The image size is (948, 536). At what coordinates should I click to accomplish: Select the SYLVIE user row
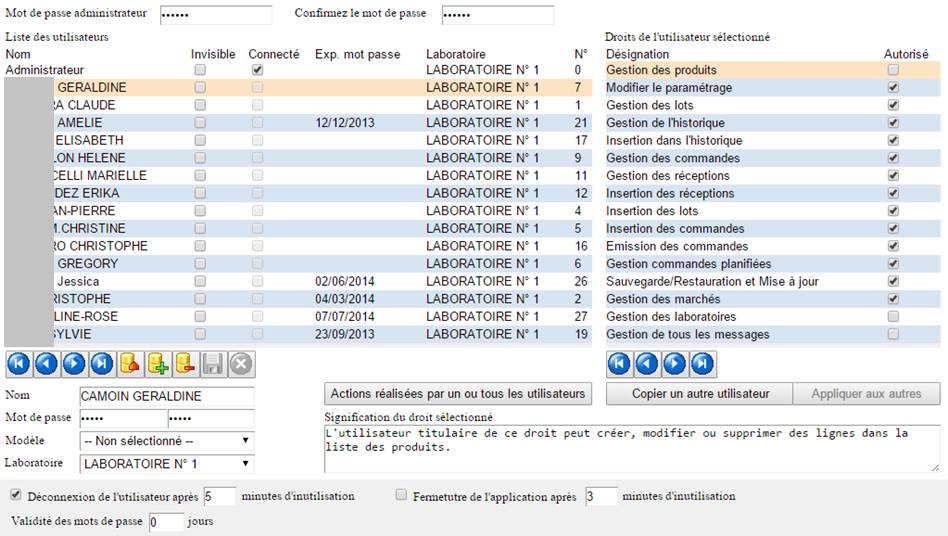tap(297, 334)
